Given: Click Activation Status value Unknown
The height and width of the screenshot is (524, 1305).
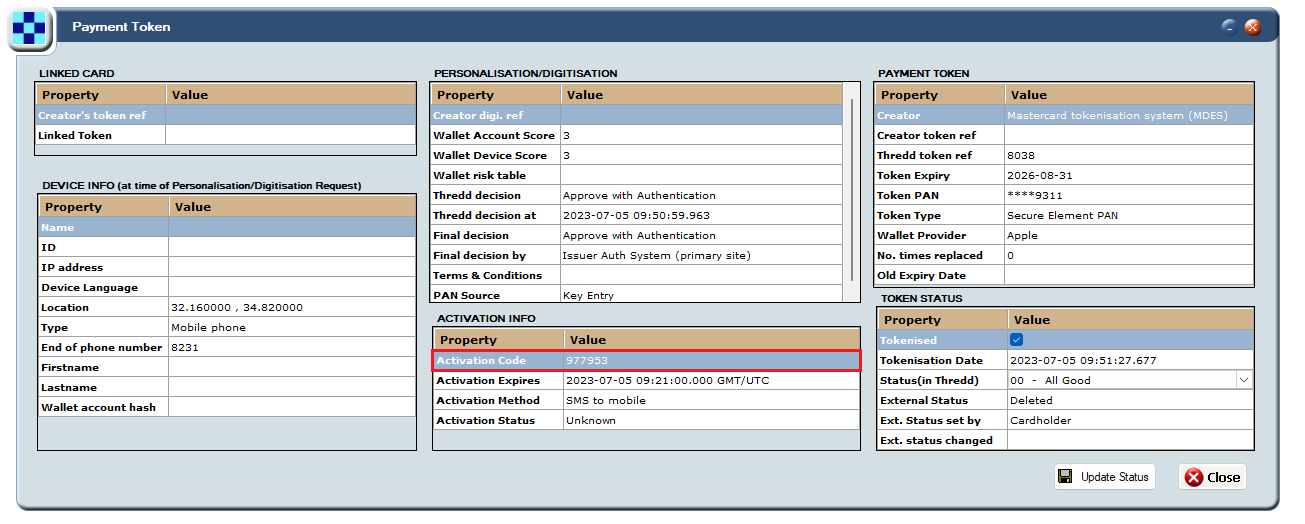Looking at the screenshot, I should coord(591,420).
